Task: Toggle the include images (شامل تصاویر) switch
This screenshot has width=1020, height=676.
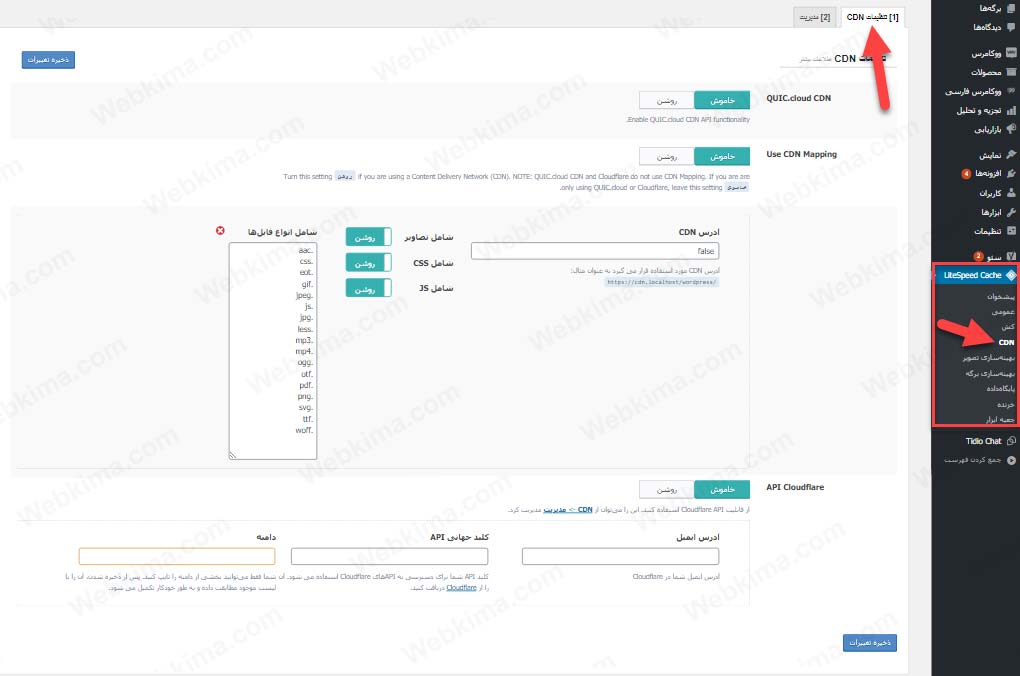Action: [368, 237]
